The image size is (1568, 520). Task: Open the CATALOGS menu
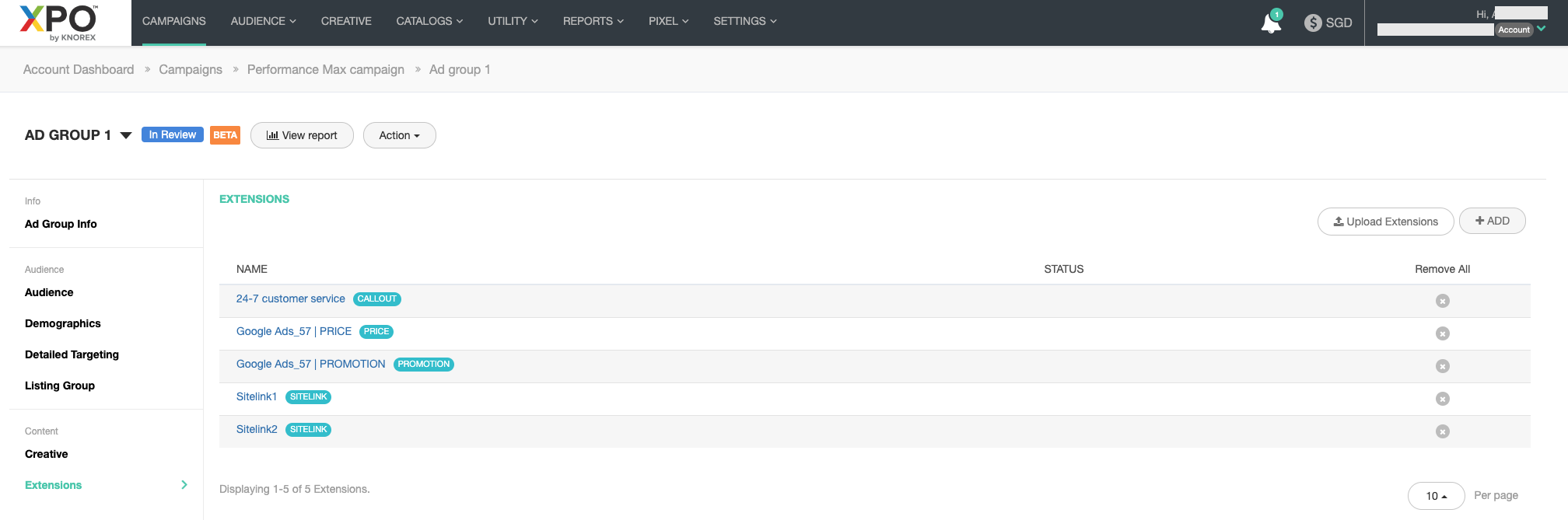point(429,21)
